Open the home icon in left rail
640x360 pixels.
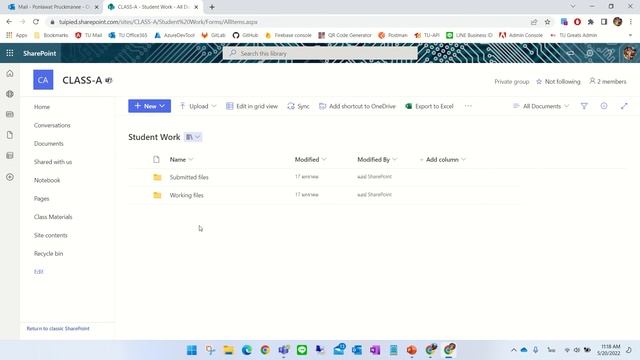tap(10, 73)
